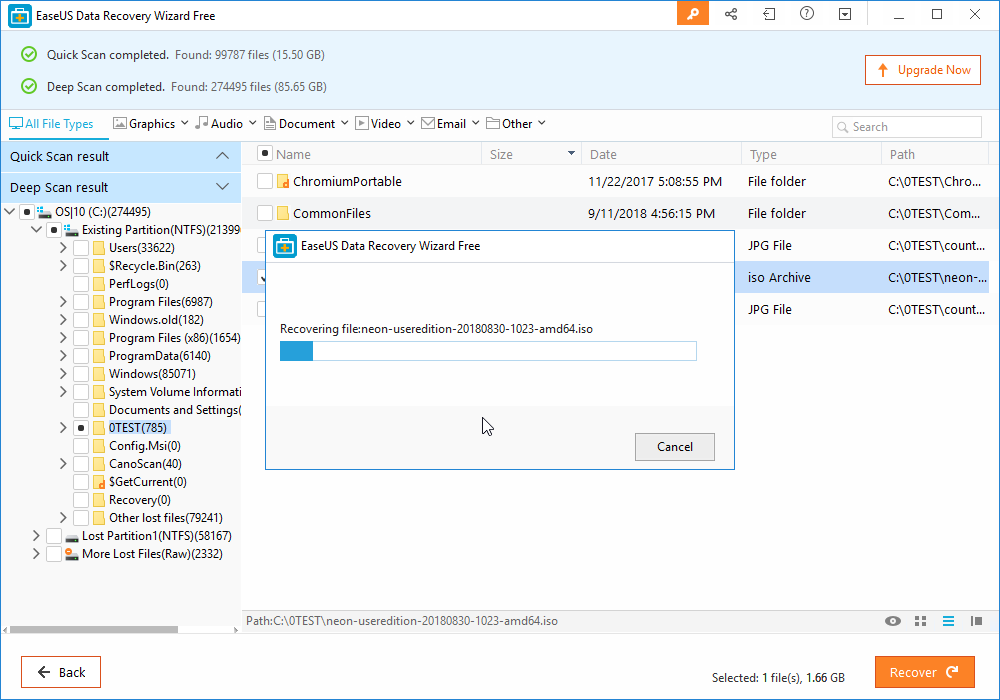Check the More Lost Files(Raw) checkbox
The width and height of the screenshot is (1000, 700).
point(54,554)
